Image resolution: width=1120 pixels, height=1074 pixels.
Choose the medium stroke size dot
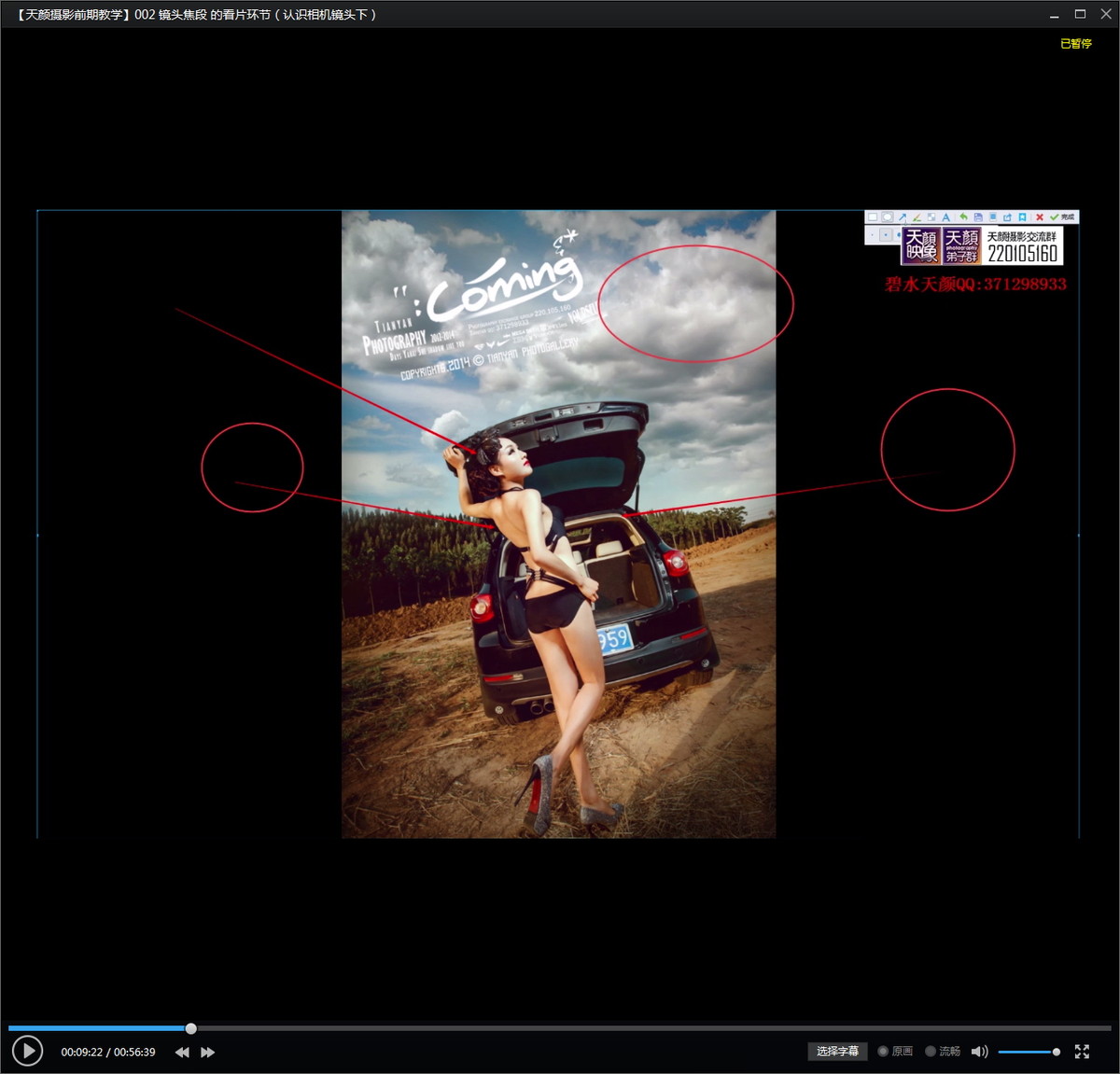886,235
